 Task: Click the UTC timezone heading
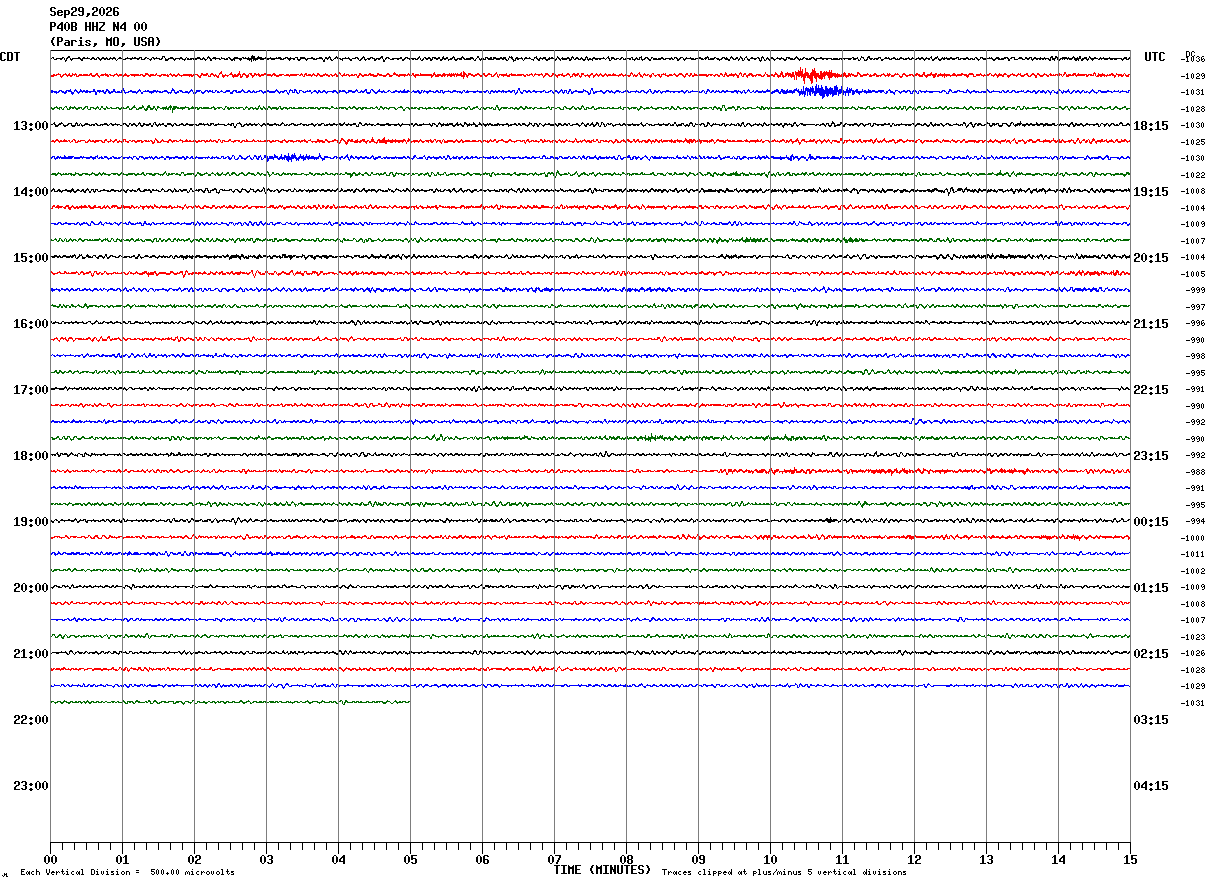pos(1155,57)
